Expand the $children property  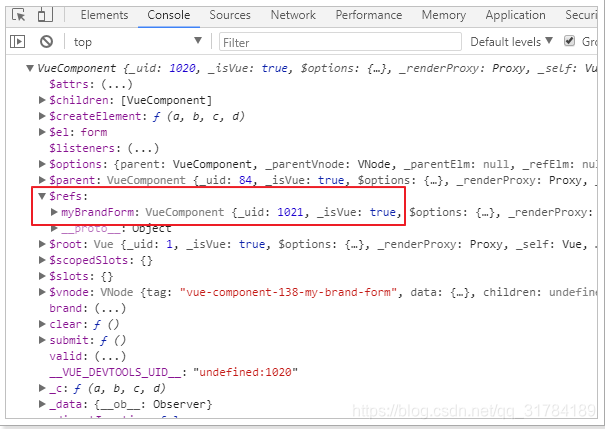coord(42,100)
